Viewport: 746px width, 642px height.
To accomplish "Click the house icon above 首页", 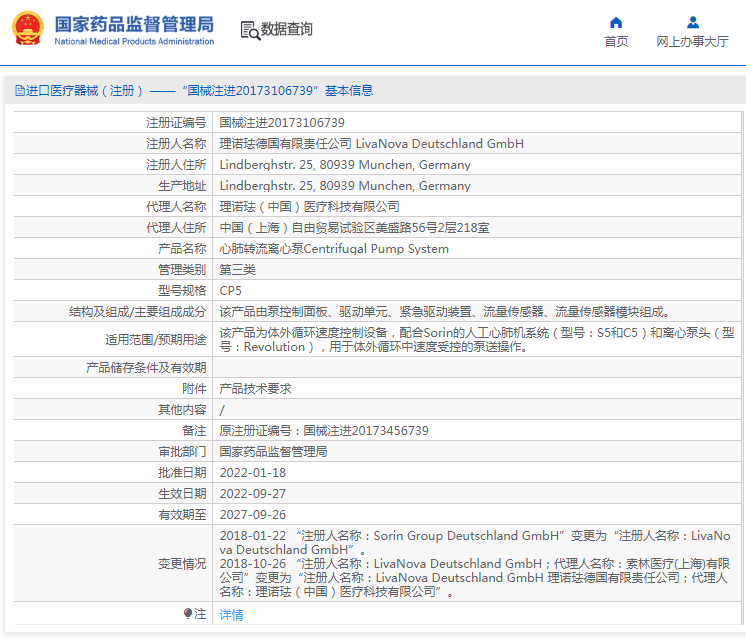I will point(616,22).
